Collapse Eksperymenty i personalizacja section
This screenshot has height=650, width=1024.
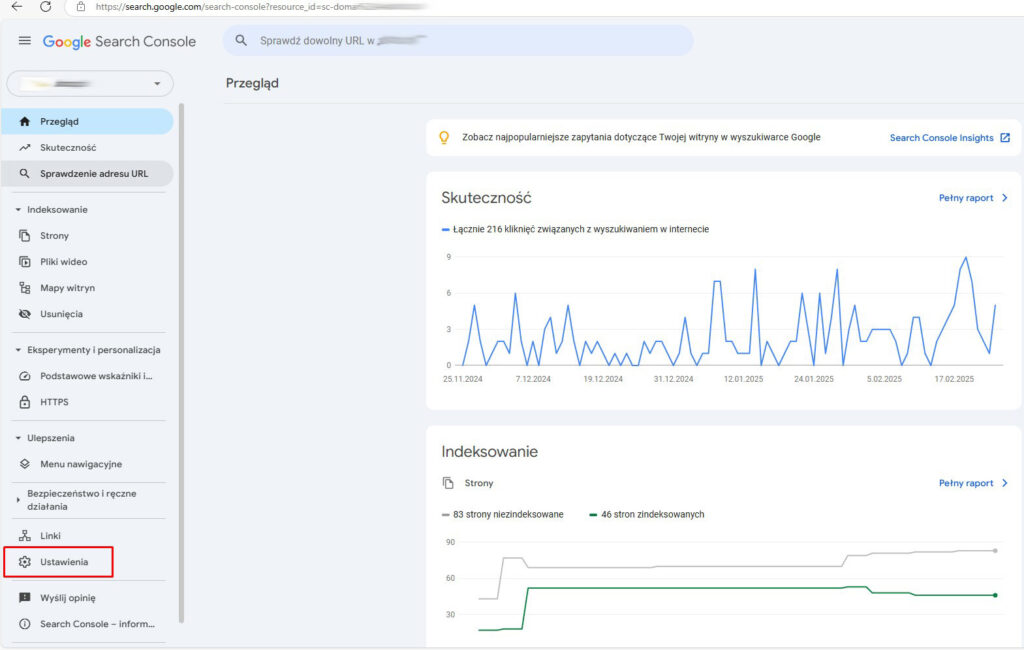pyautogui.click(x=18, y=350)
